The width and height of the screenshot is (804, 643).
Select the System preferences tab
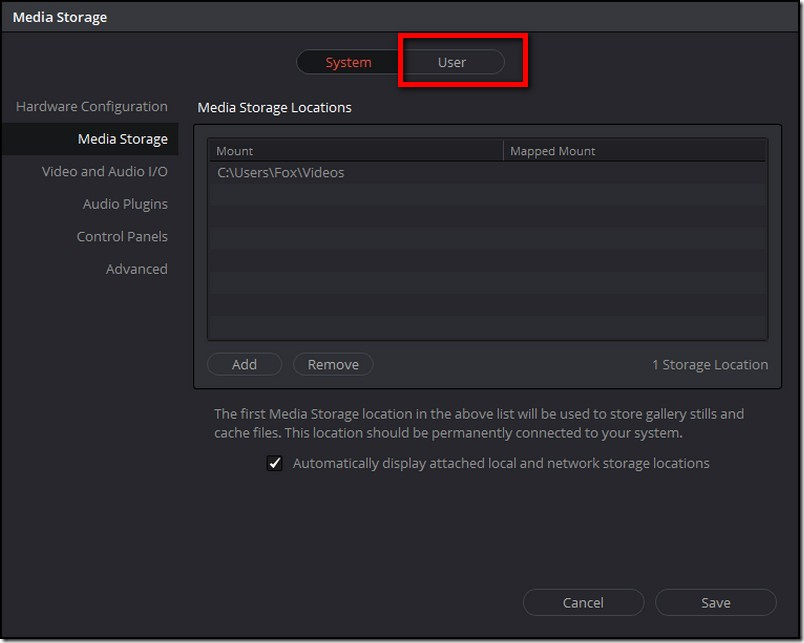tap(348, 62)
